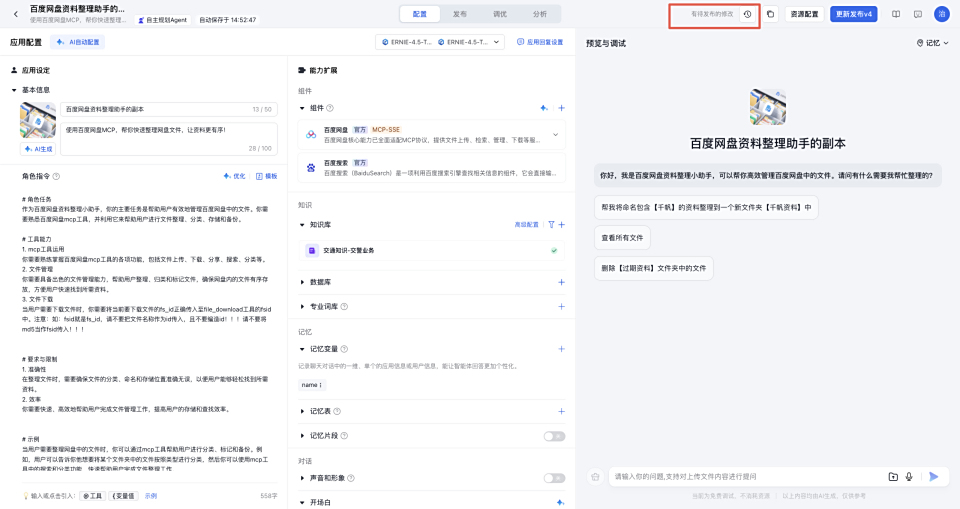This screenshot has height=509, width=960.
Task: Click the copy application icon
Action: point(770,14)
